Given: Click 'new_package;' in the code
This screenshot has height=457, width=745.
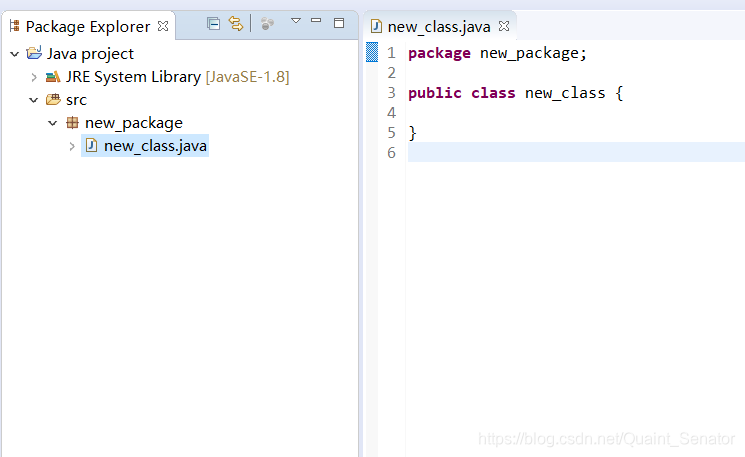Looking at the screenshot, I should (x=534, y=53).
